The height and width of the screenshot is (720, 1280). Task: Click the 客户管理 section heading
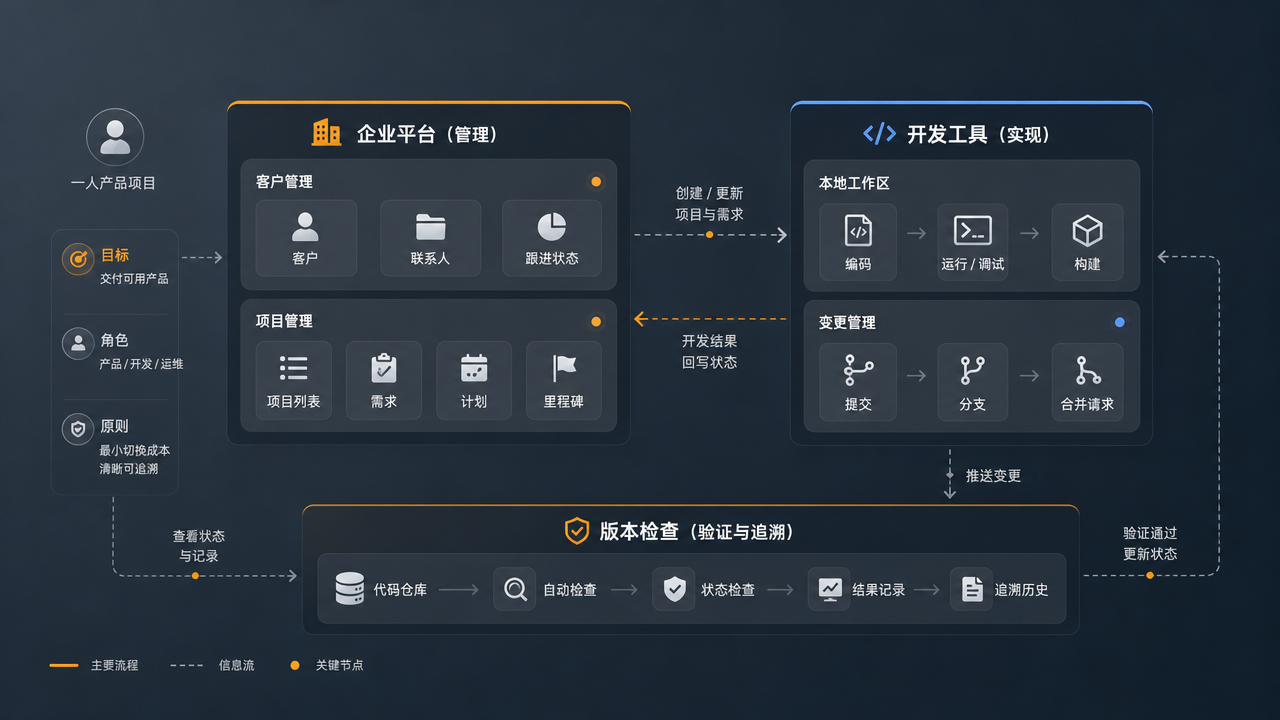click(284, 182)
